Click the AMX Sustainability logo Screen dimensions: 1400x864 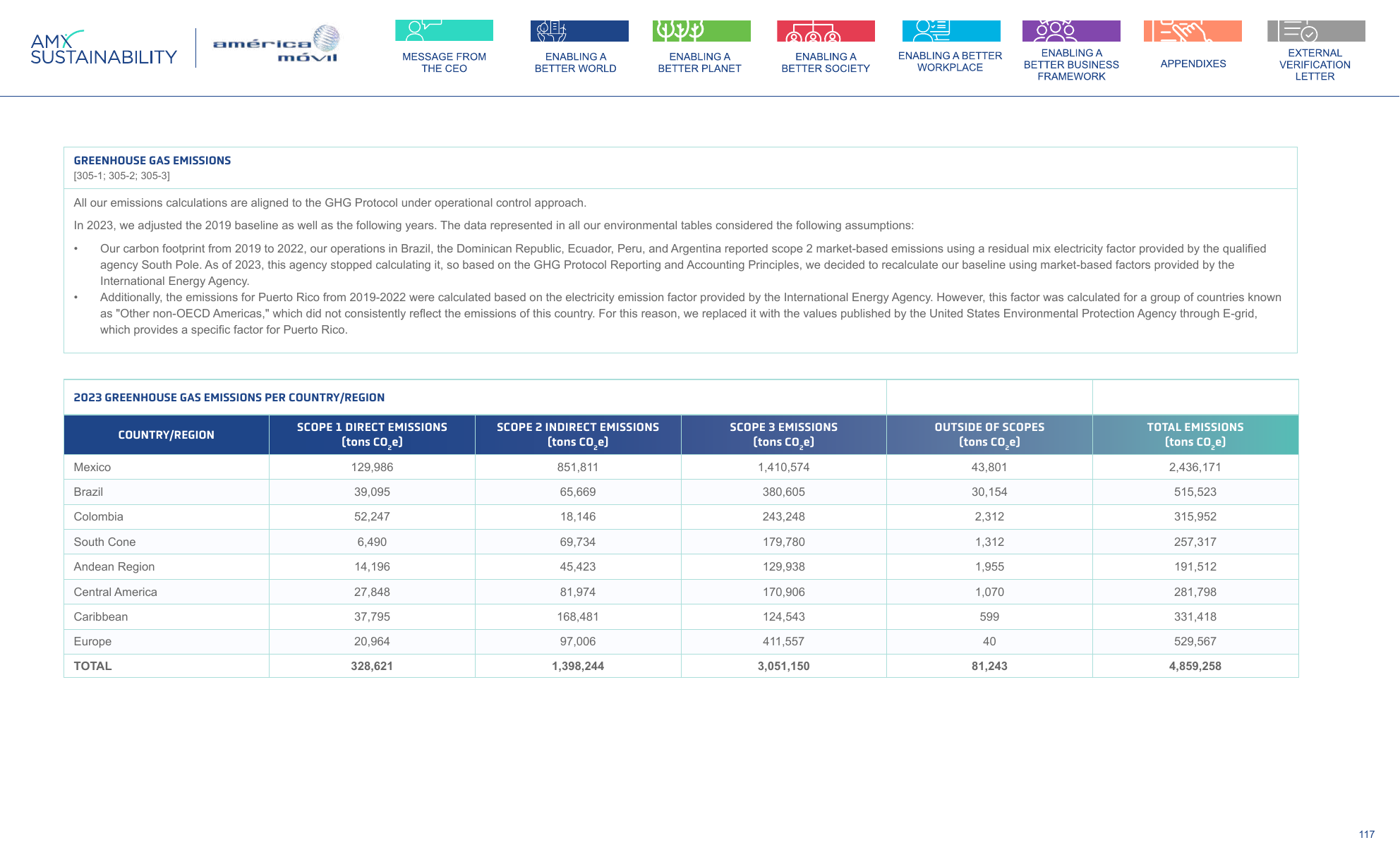click(x=104, y=48)
